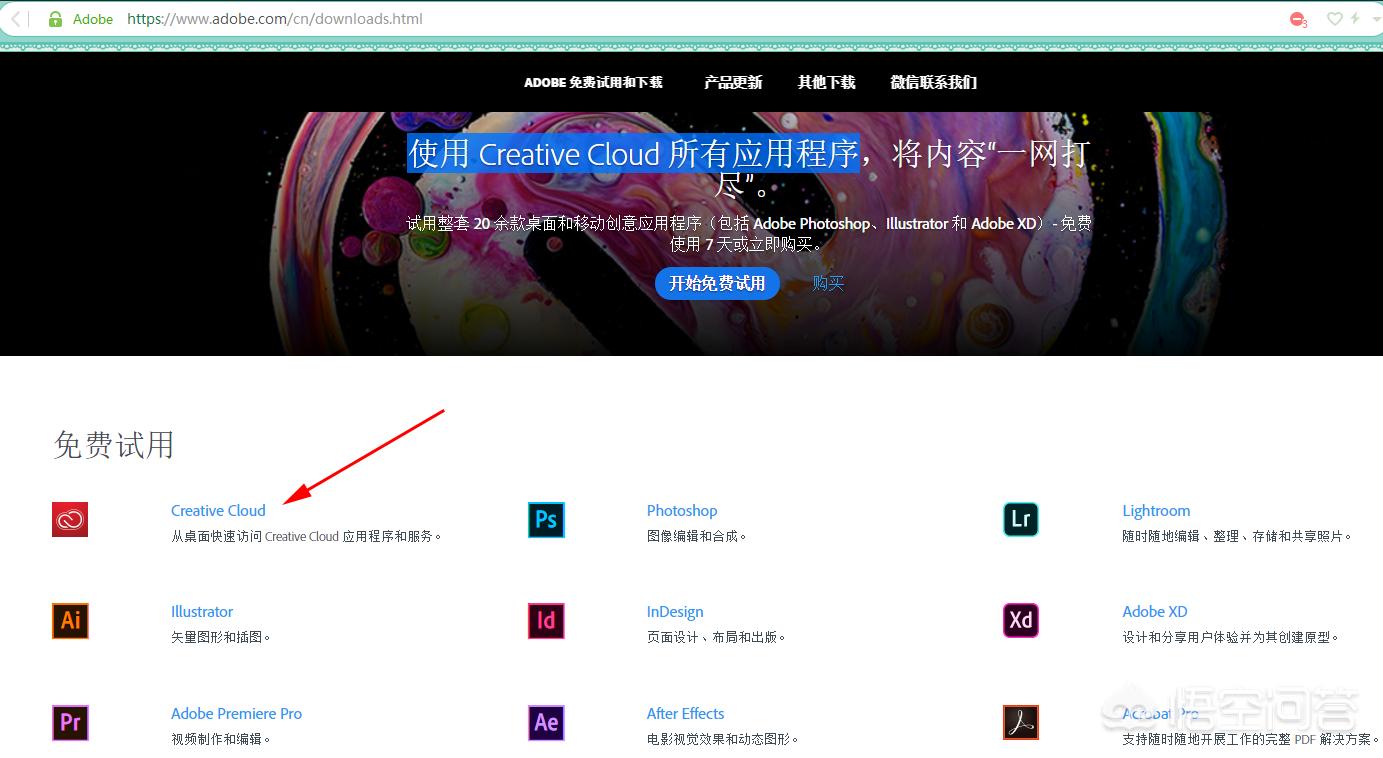
Task: Open the After Effects link
Action: click(x=685, y=713)
